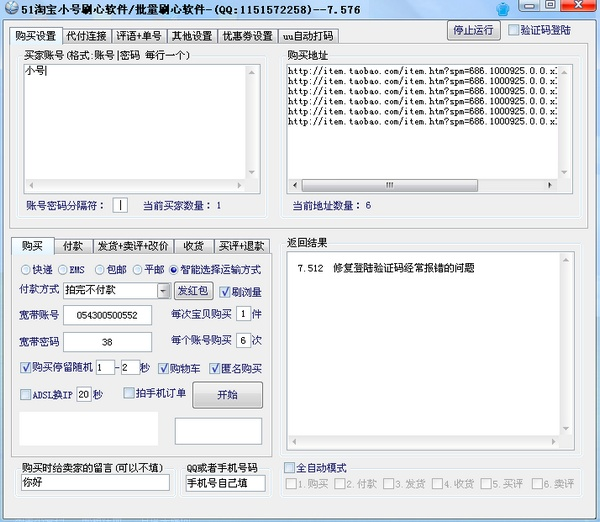Enable the ADSL换IP checkbox
The image size is (600, 522).
pyautogui.click(x=25, y=395)
